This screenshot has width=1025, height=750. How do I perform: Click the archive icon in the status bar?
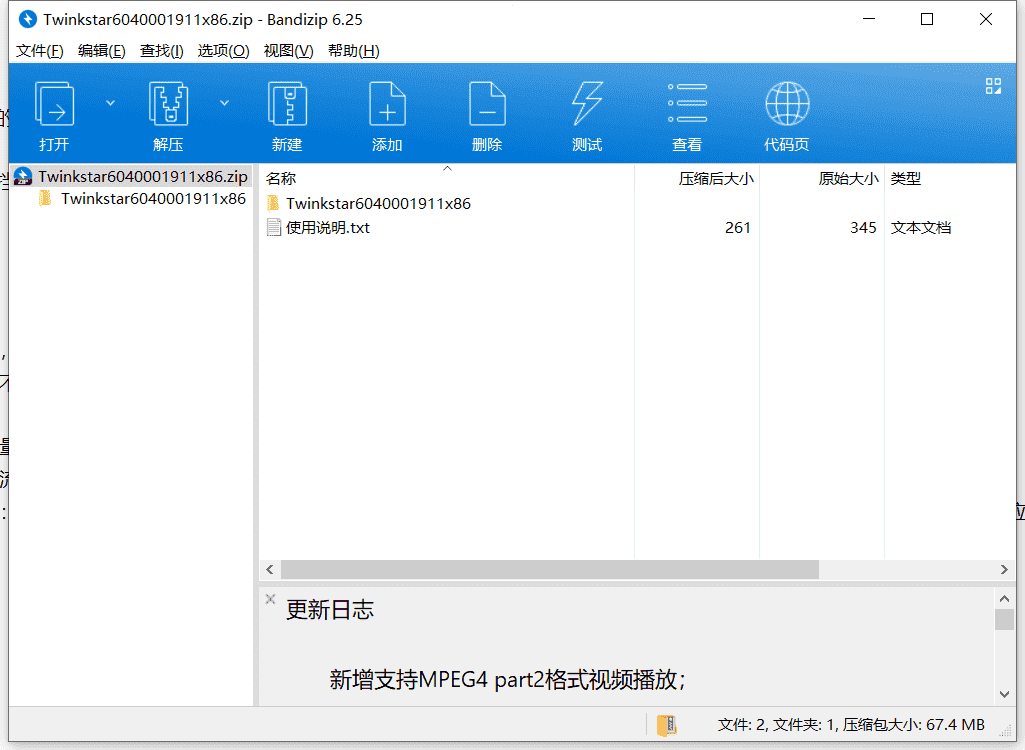(666, 724)
